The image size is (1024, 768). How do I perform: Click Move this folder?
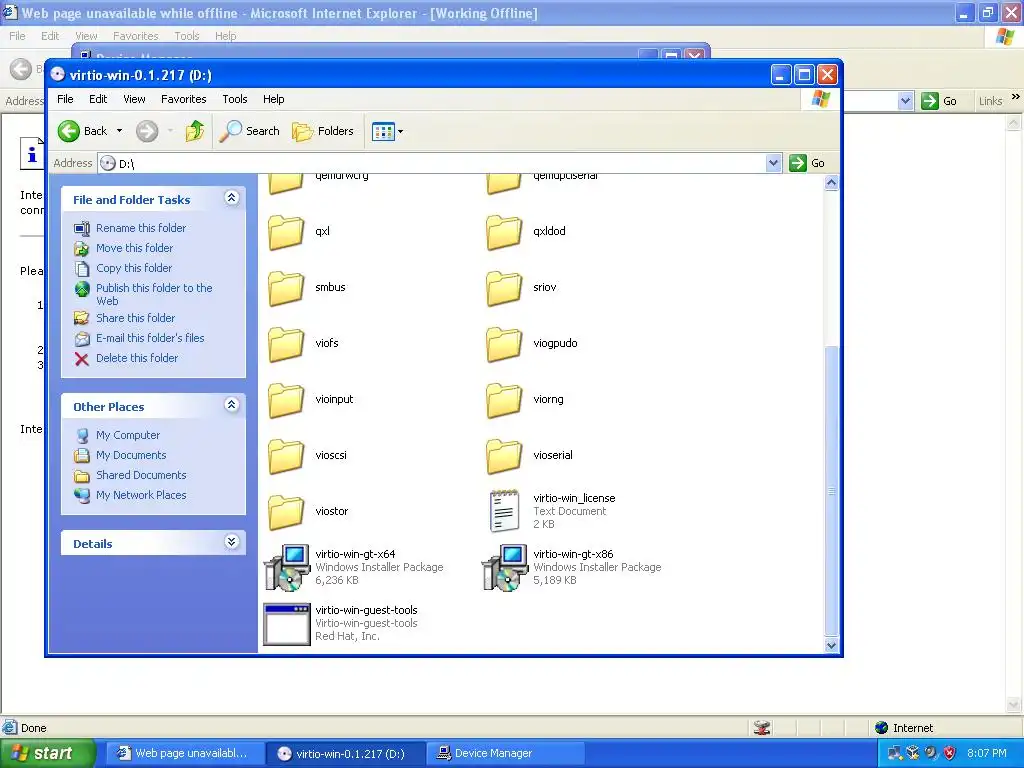[x=134, y=248]
